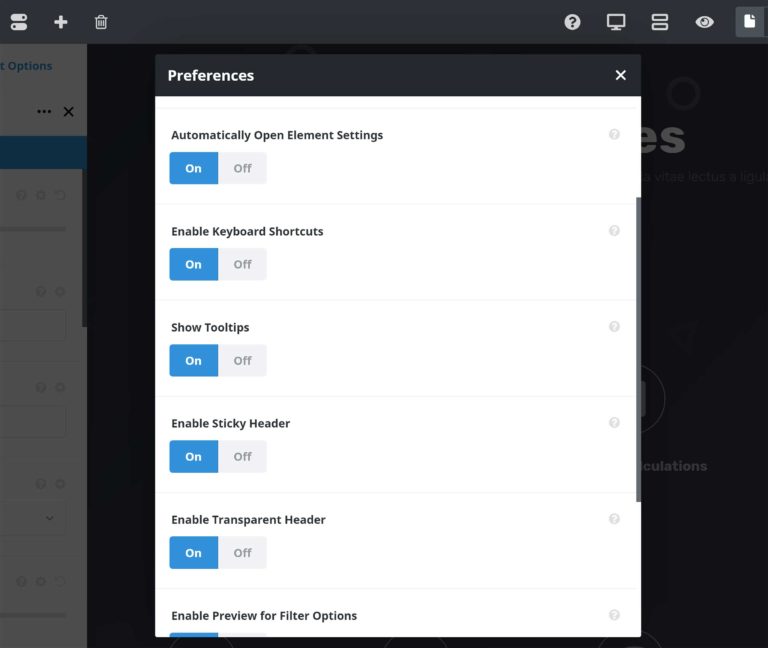Click the Preferences dialog scrollbar
The image size is (768, 648).
pyautogui.click(x=638, y=349)
